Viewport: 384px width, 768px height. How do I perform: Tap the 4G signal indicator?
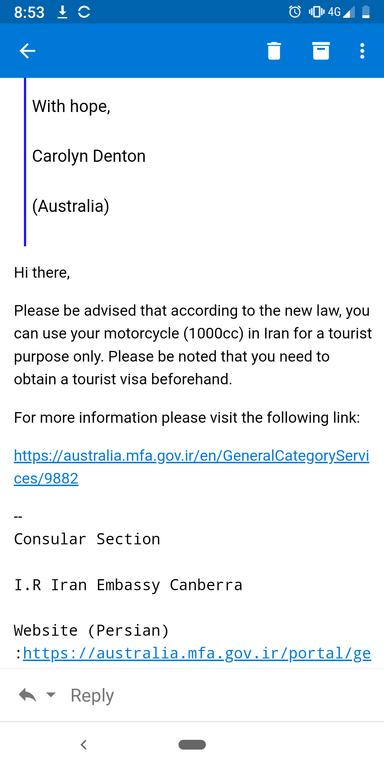click(x=341, y=12)
